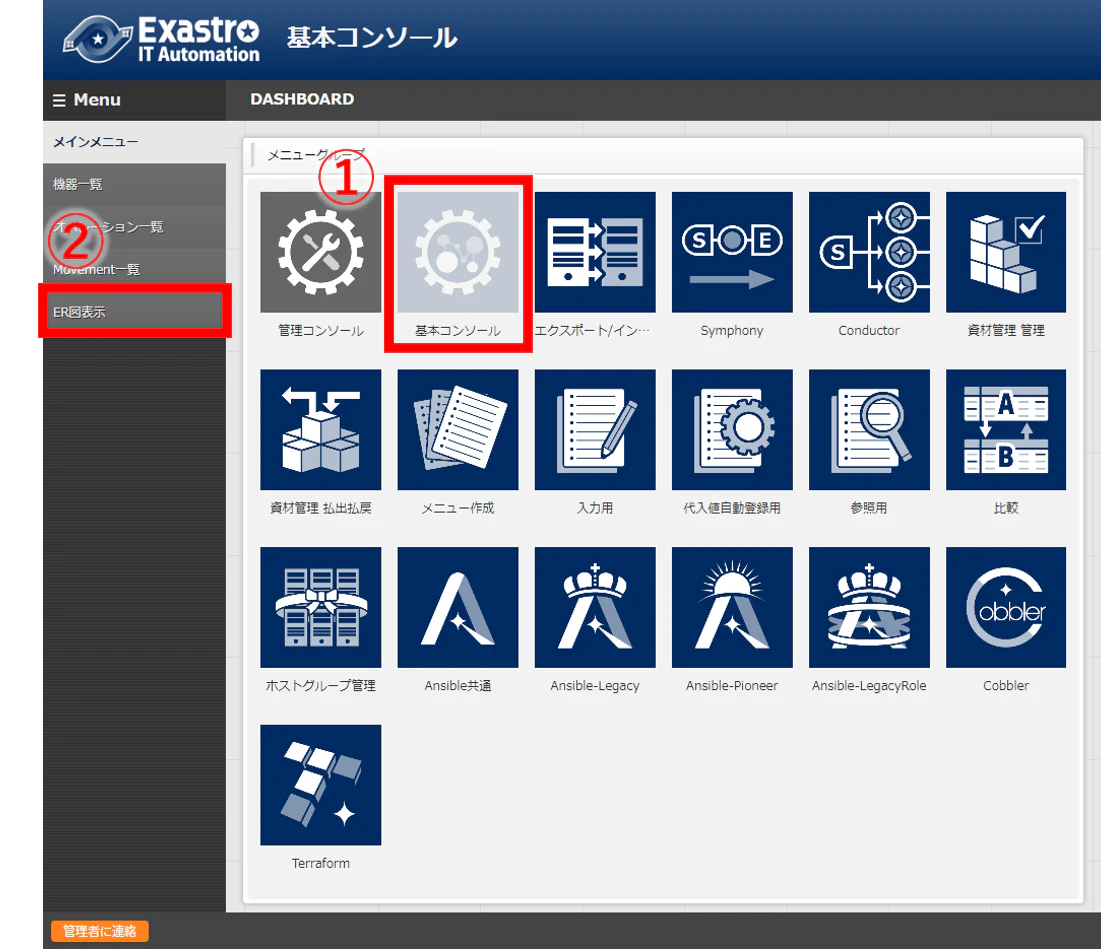Open Movement一覧 in the sidebar

(134, 270)
